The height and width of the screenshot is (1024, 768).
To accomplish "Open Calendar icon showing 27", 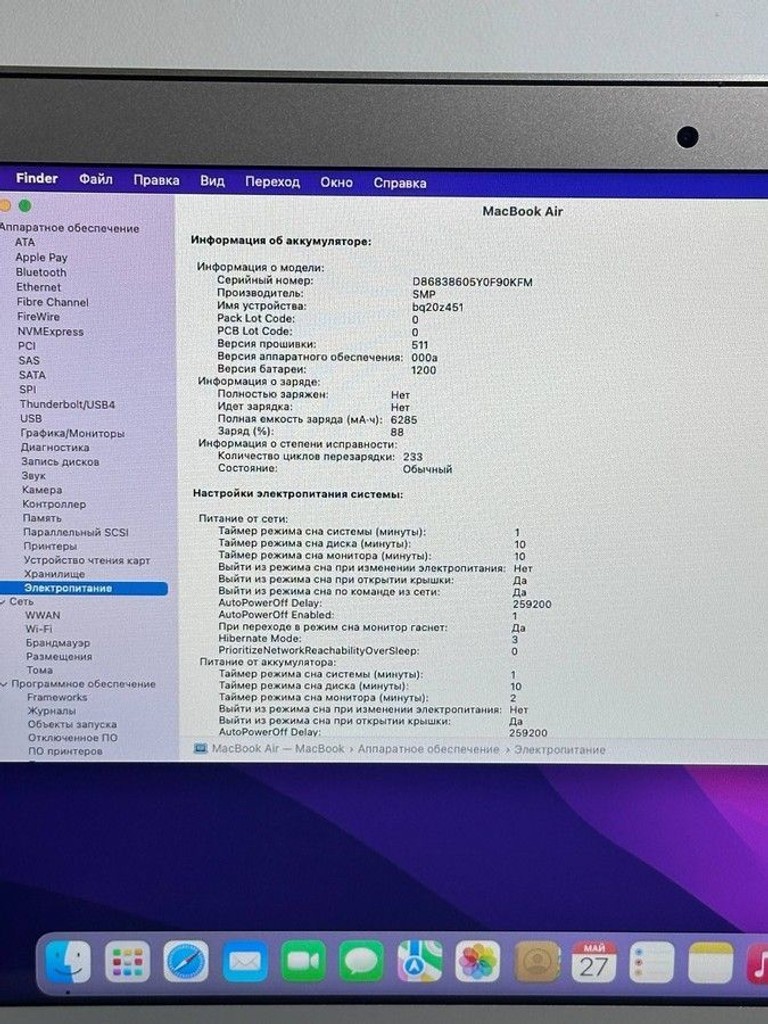I will (594, 962).
